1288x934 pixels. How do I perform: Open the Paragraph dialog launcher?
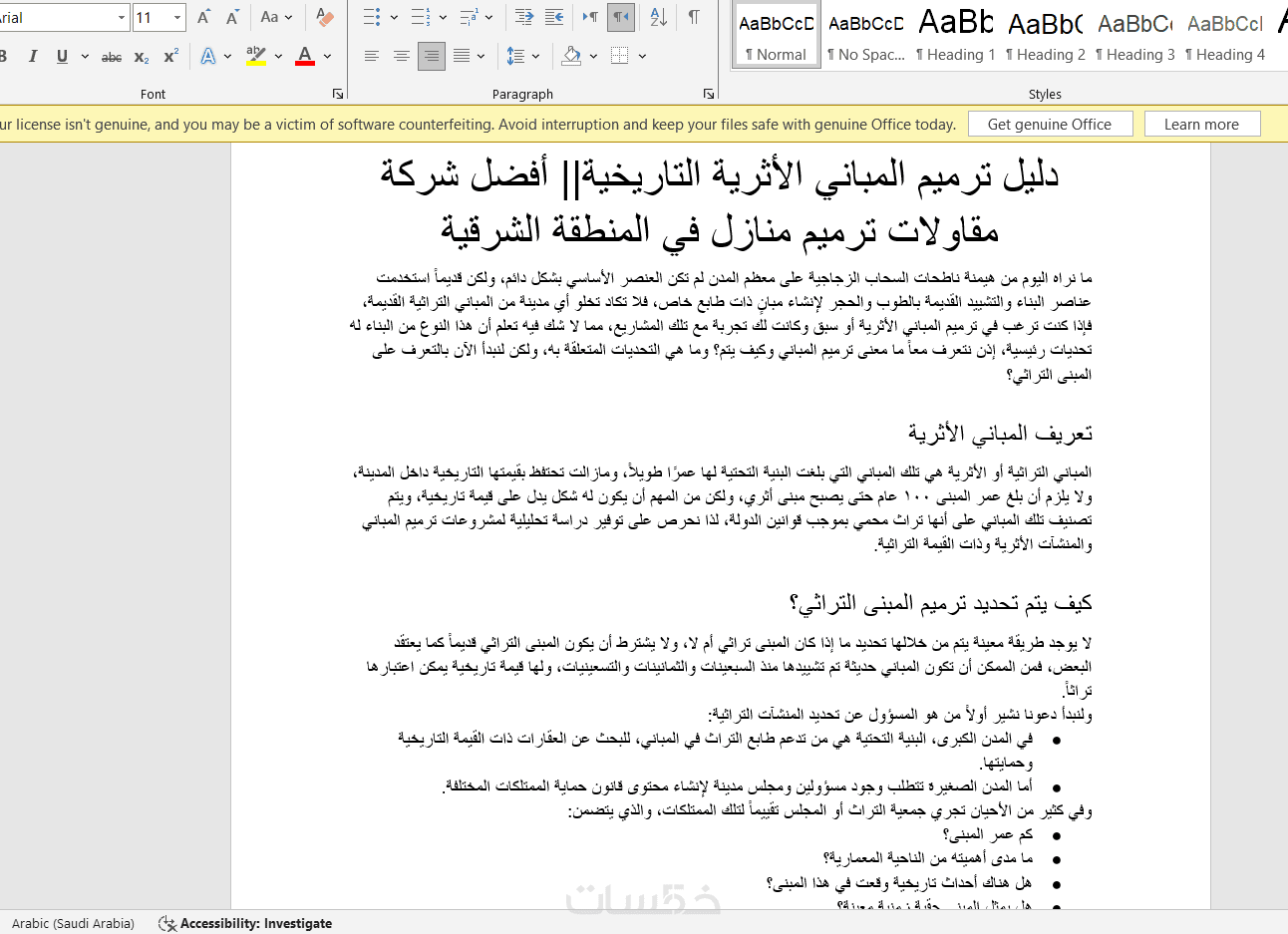pos(709,94)
